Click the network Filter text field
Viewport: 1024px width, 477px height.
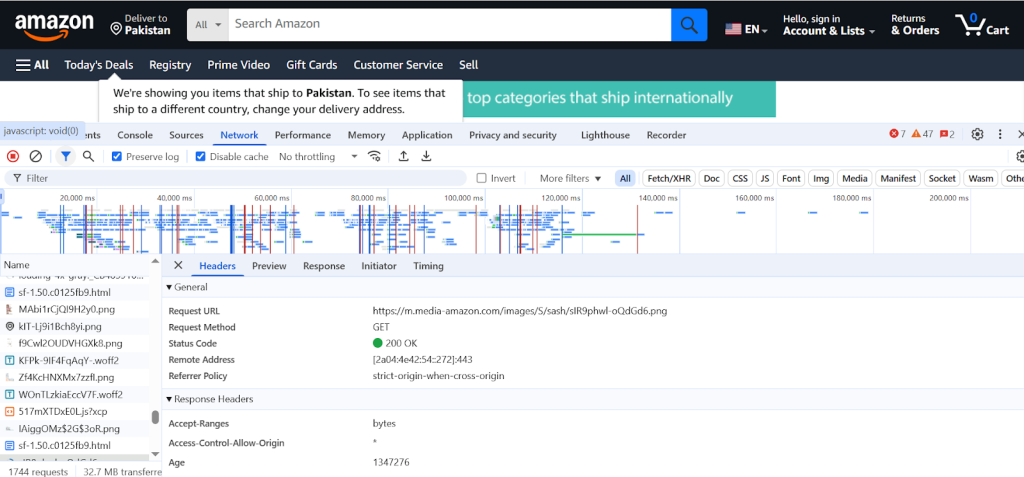[236, 178]
